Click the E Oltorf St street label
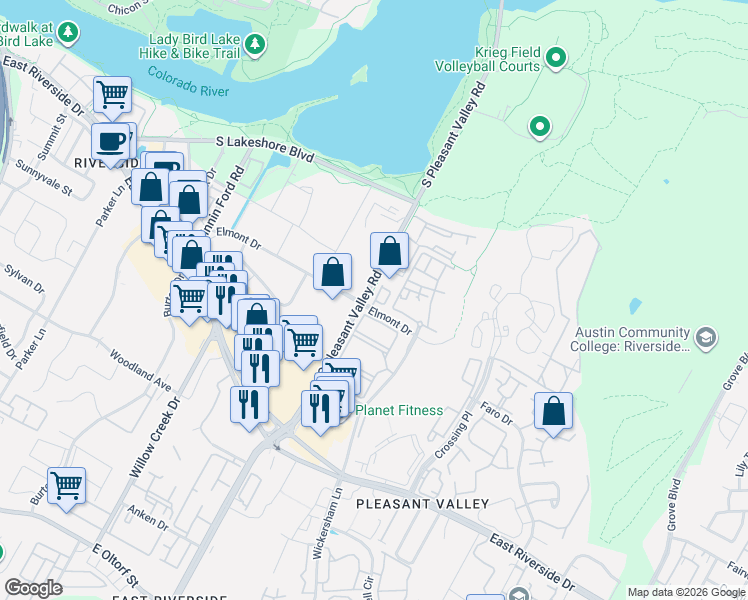This screenshot has height=600, width=748. (115, 566)
